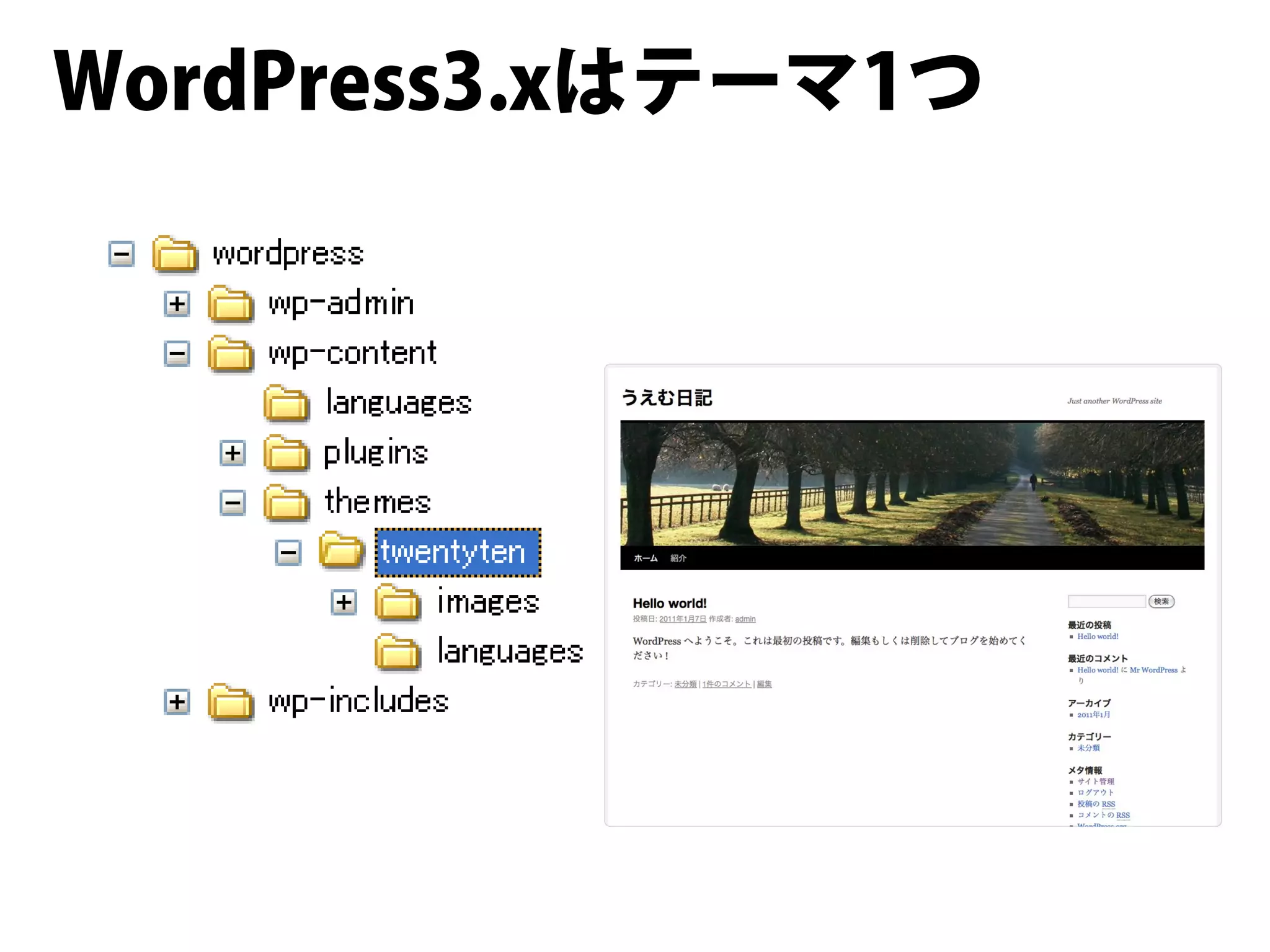Click 未分類 in the post footer
The width and height of the screenshot is (1270, 952).
tap(686, 684)
